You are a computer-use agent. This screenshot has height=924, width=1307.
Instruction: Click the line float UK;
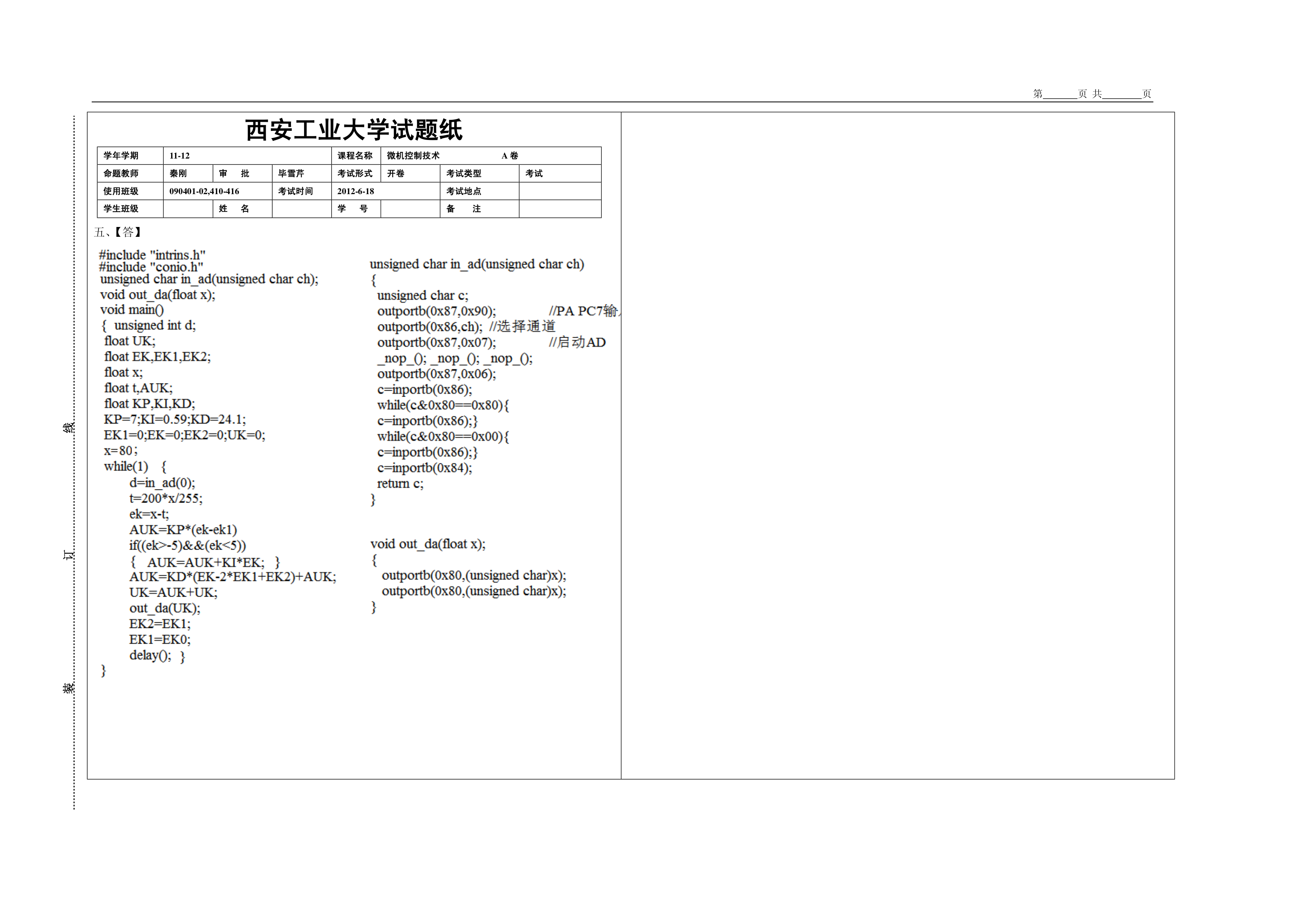pyautogui.click(x=130, y=341)
